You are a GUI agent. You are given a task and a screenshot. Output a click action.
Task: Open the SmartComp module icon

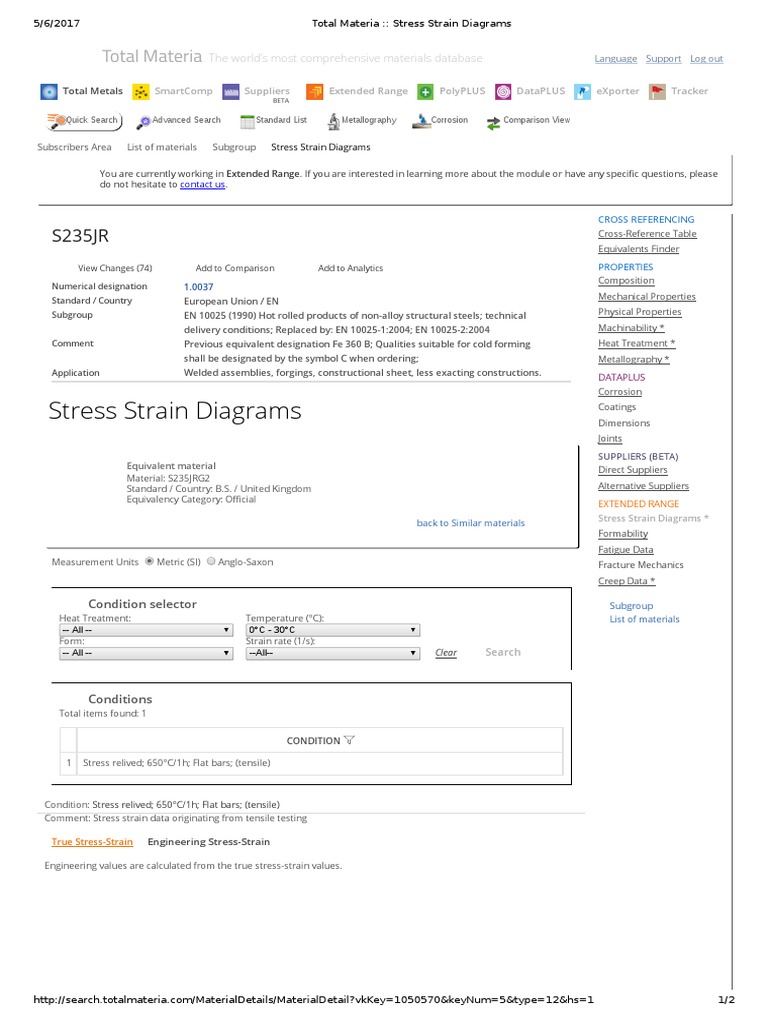(x=140, y=92)
